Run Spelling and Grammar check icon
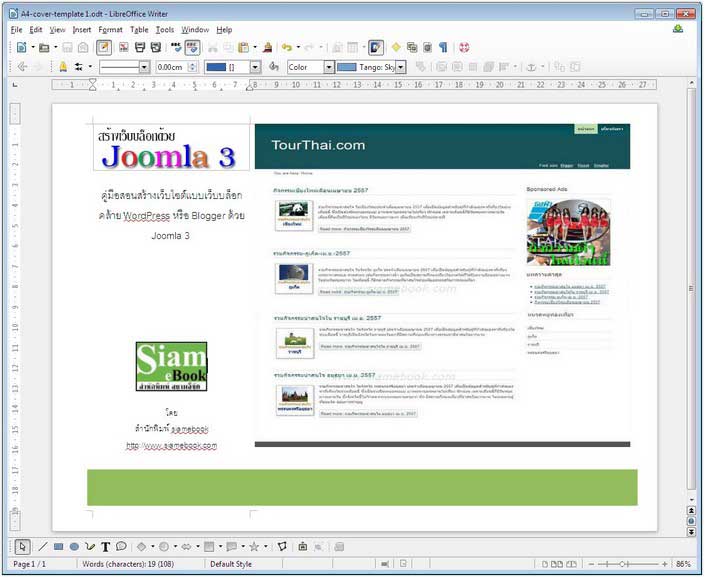This screenshot has height=578, width=705. point(176,47)
